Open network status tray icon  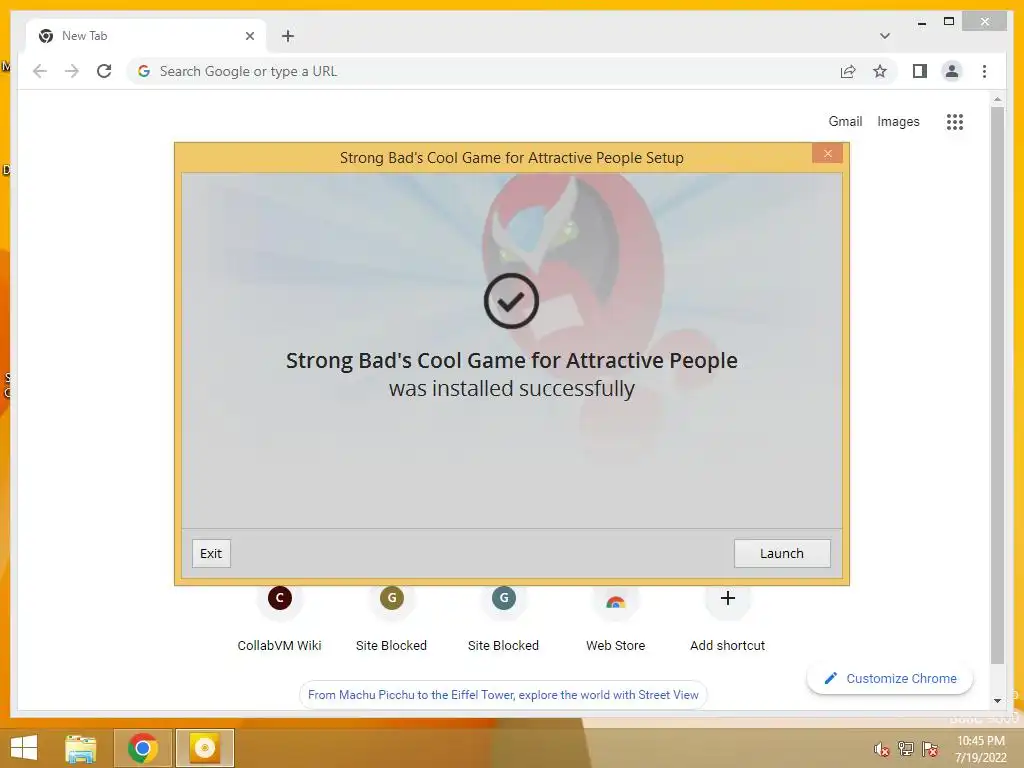pos(906,749)
